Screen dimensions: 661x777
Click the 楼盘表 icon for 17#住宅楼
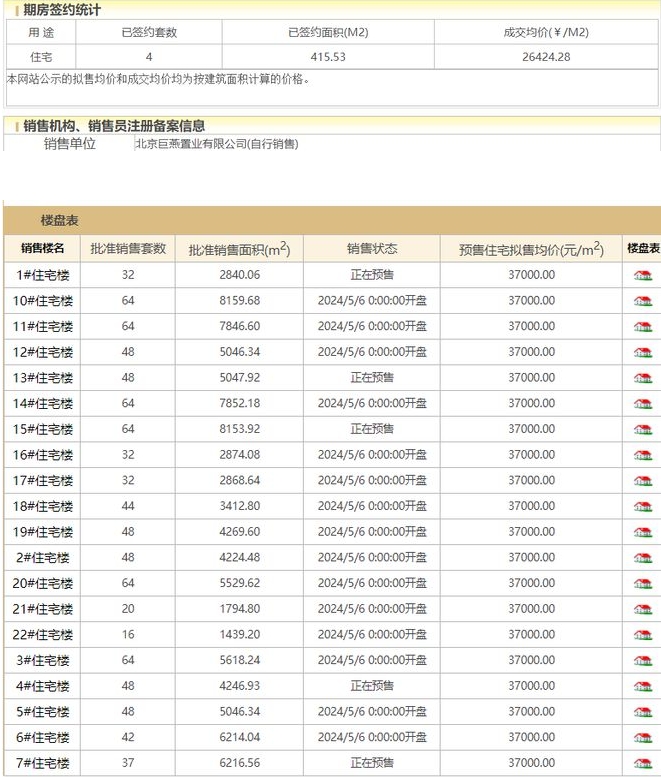[x=642, y=481]
